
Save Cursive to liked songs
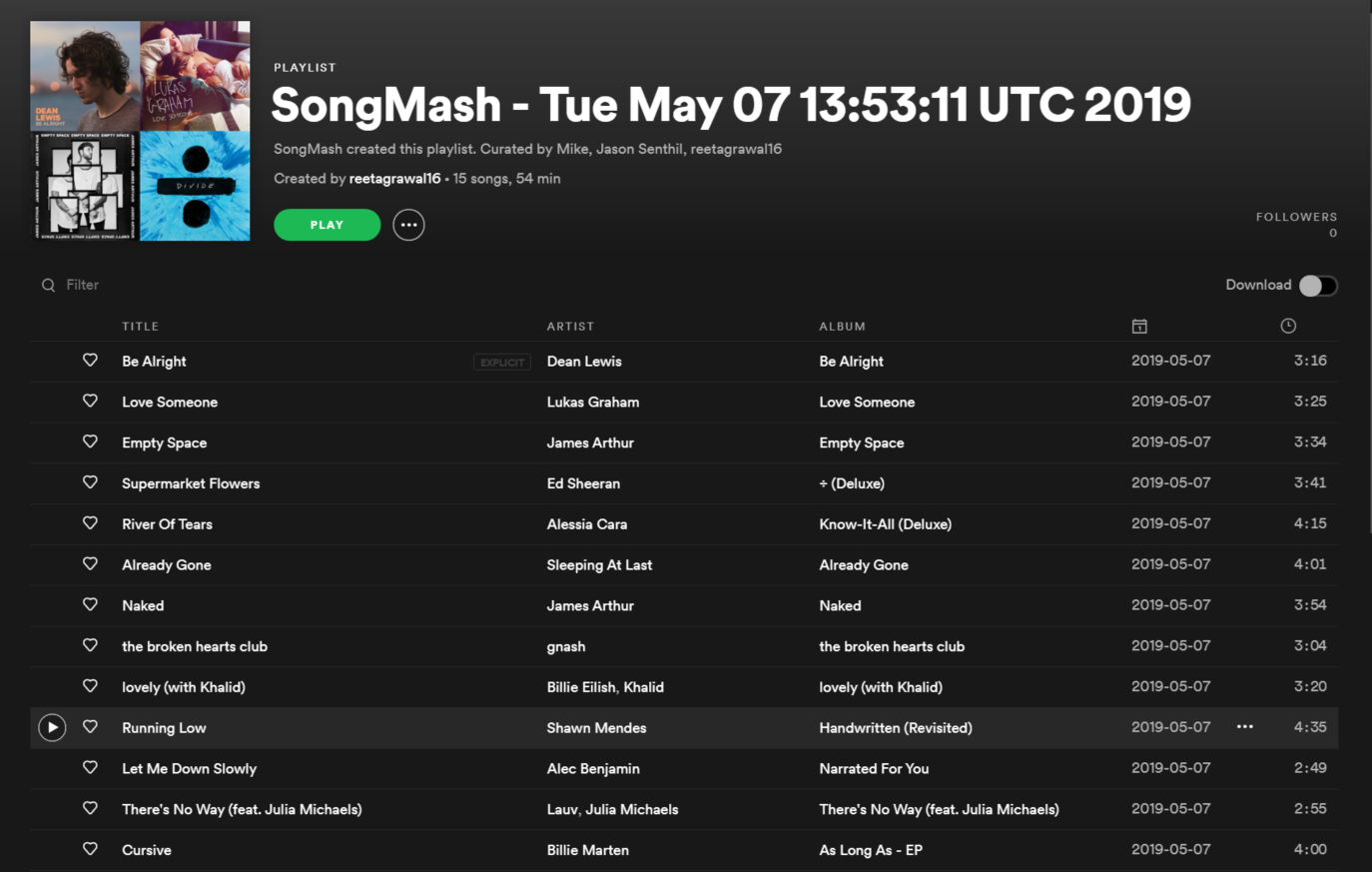(90, 849)
